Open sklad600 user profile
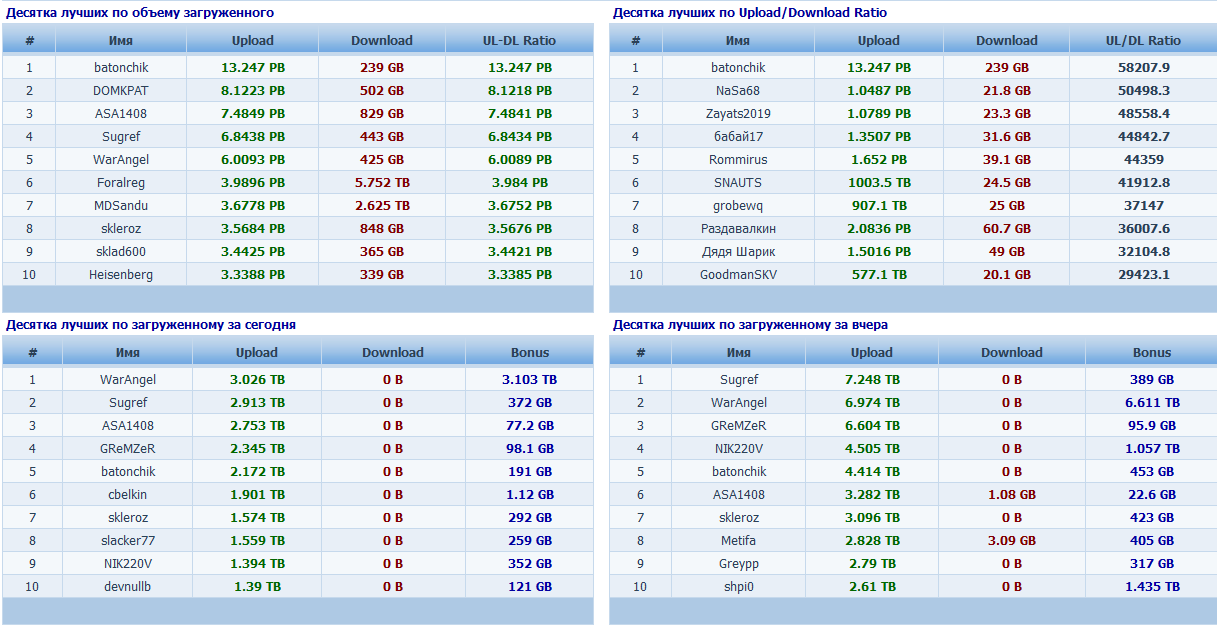1217x625 pixels. [121, 251]
